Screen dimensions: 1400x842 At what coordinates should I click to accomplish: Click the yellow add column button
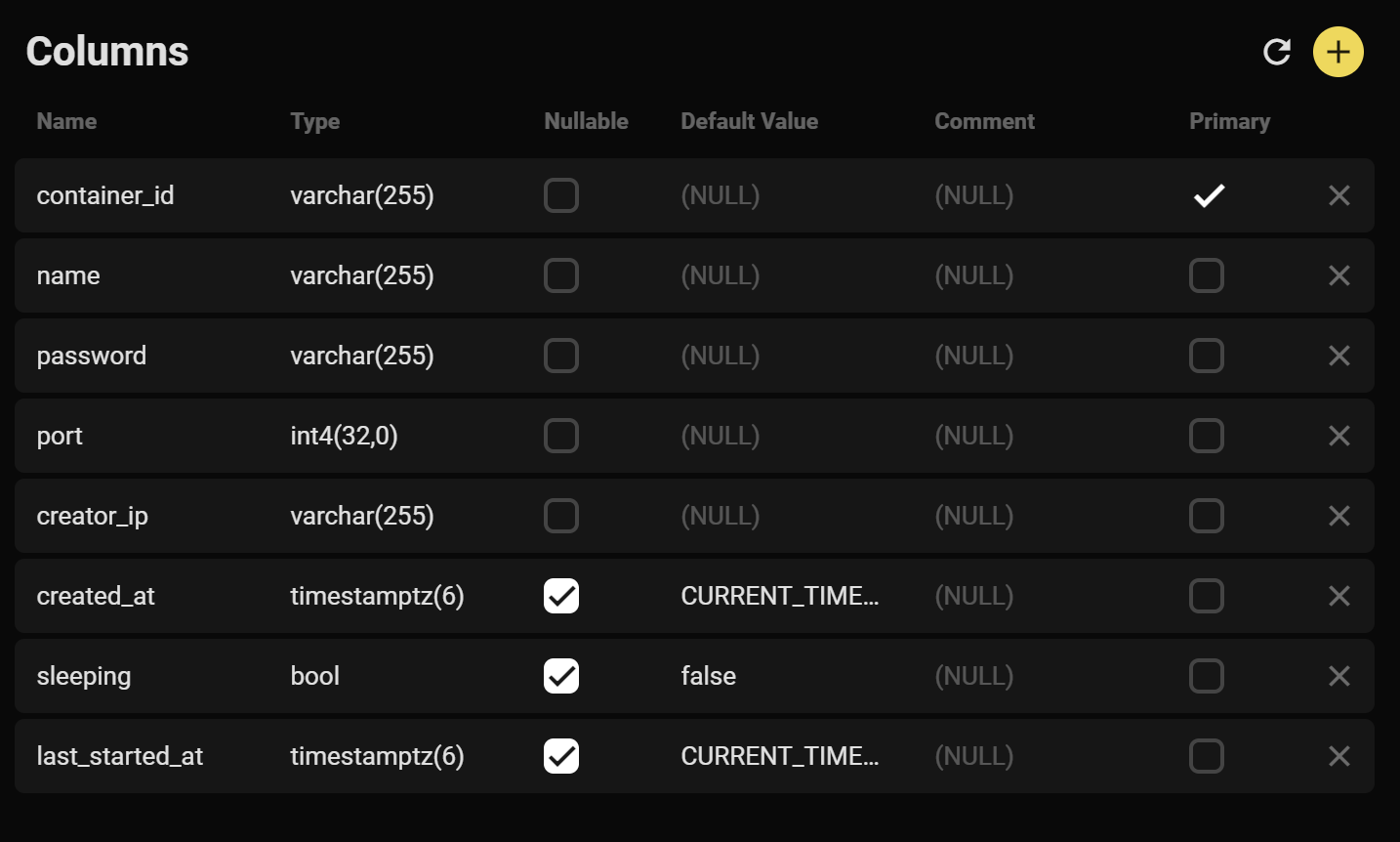[x=1338, y=52]
